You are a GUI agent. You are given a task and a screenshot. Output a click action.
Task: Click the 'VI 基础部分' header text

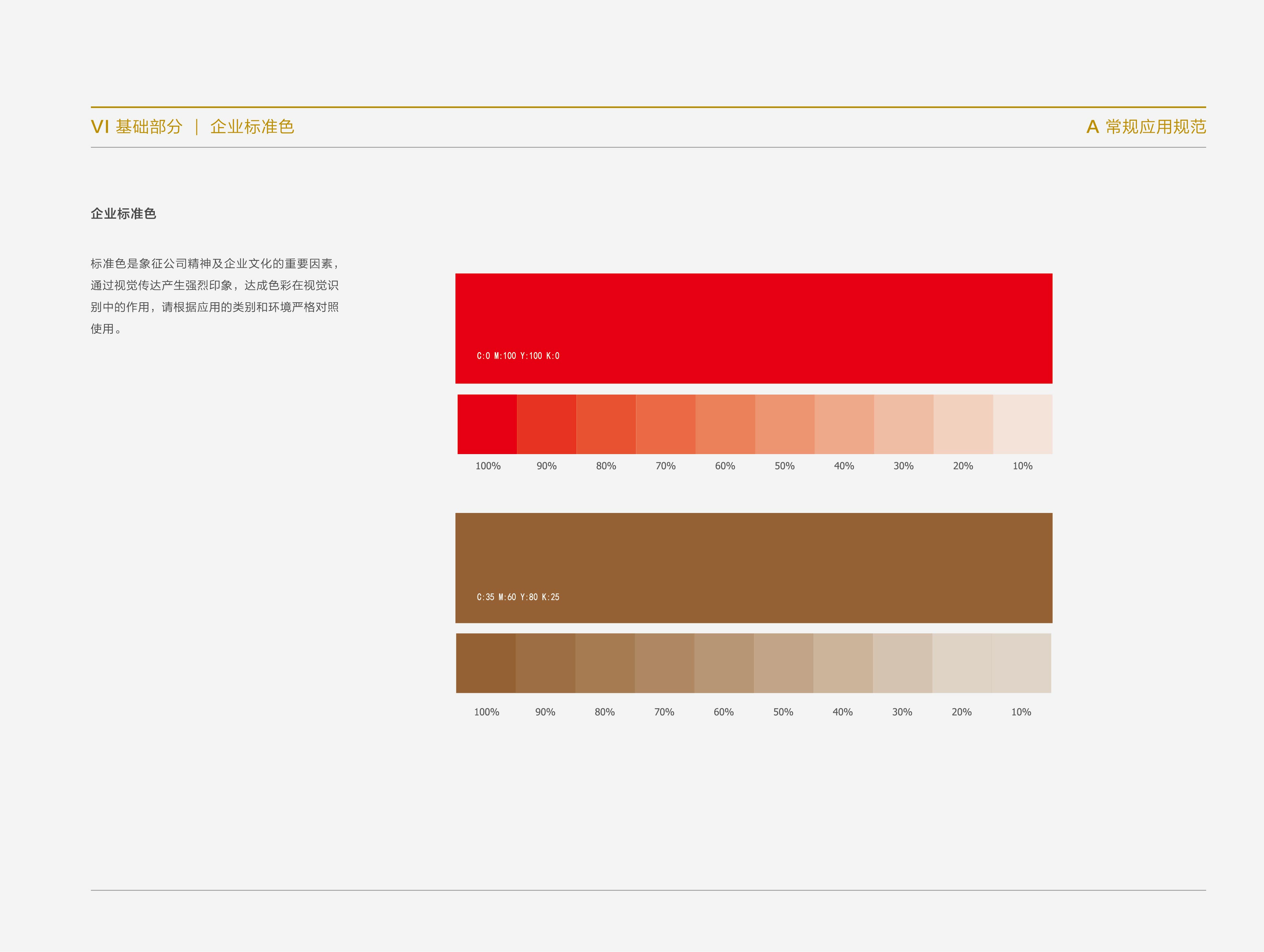coord(136,127)
